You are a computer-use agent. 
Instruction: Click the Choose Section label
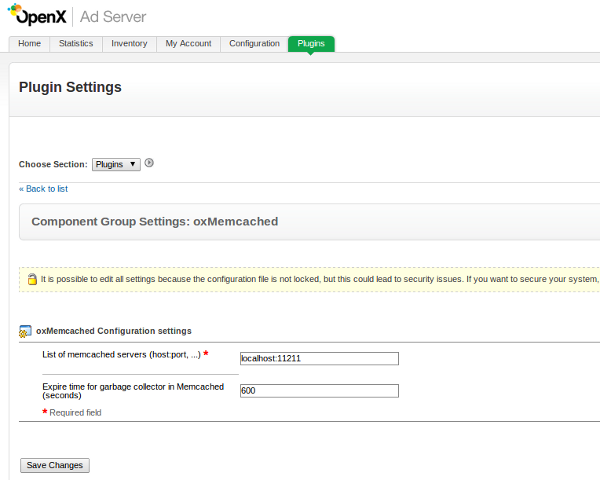click(x=53, y=164)
